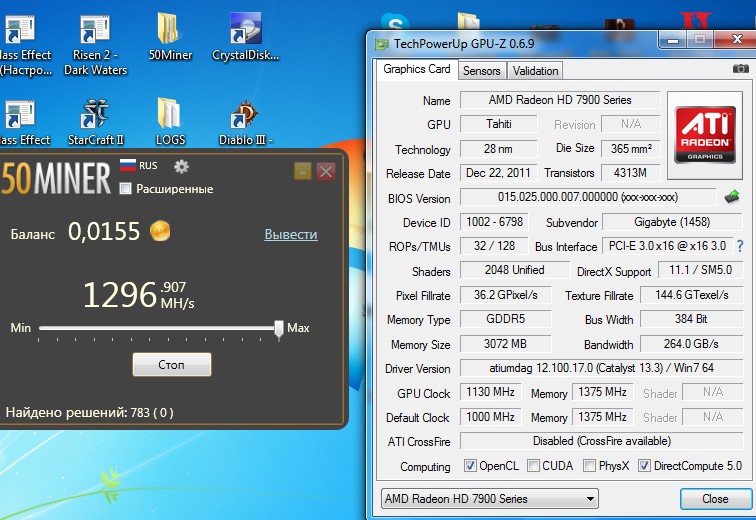The width and height of the screenshot is (756, 520).
Task: Click the BIOS save chip icon
Action: tap(733, 197)
